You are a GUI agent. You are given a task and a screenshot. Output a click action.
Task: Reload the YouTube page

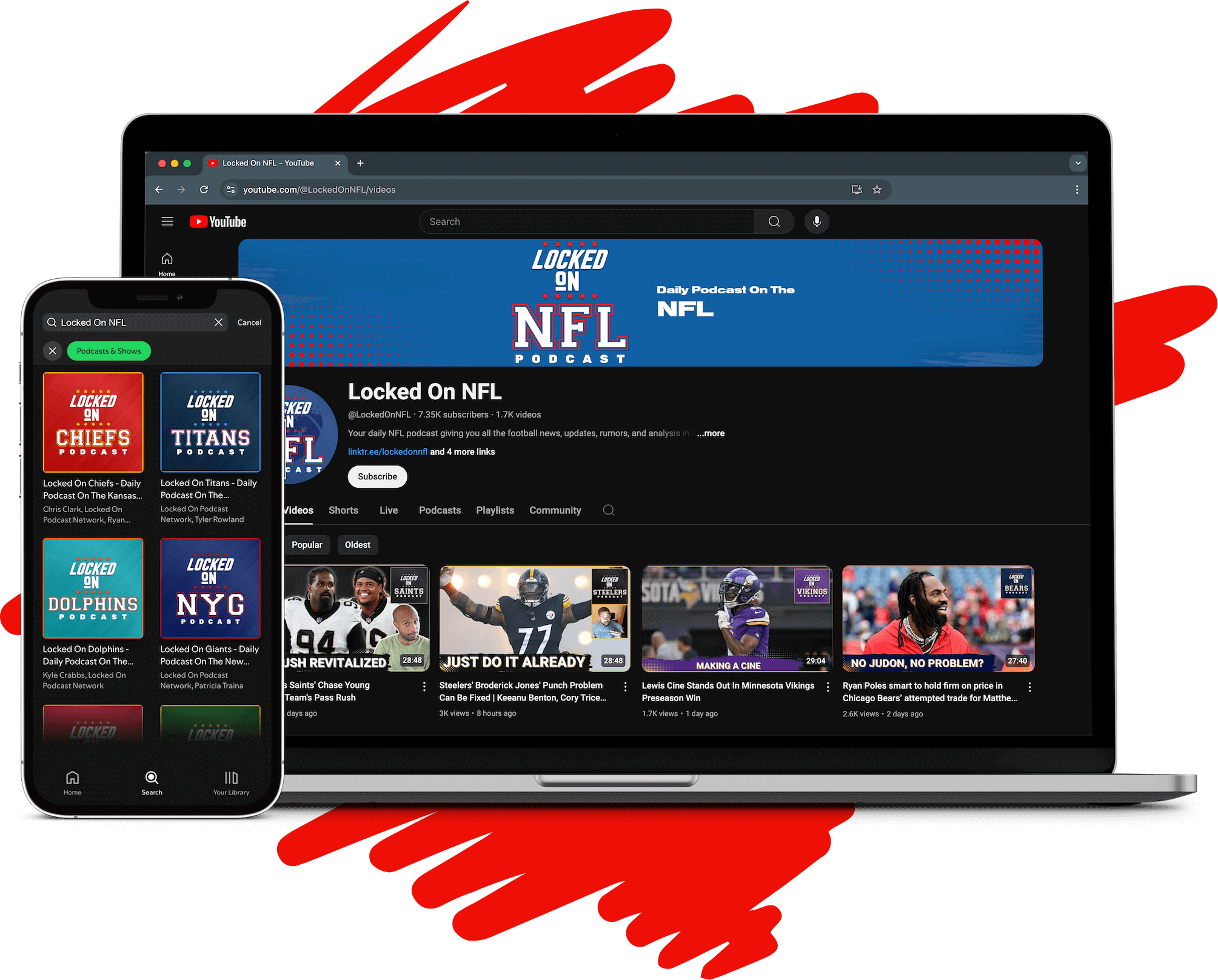204,190
